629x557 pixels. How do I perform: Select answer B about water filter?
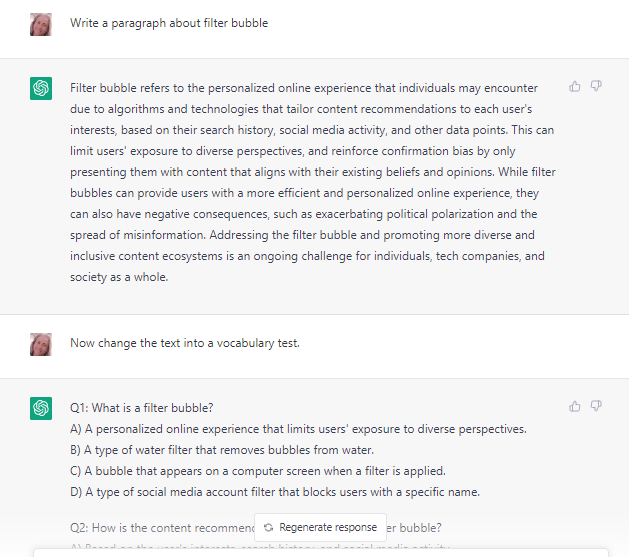point(222,450)
